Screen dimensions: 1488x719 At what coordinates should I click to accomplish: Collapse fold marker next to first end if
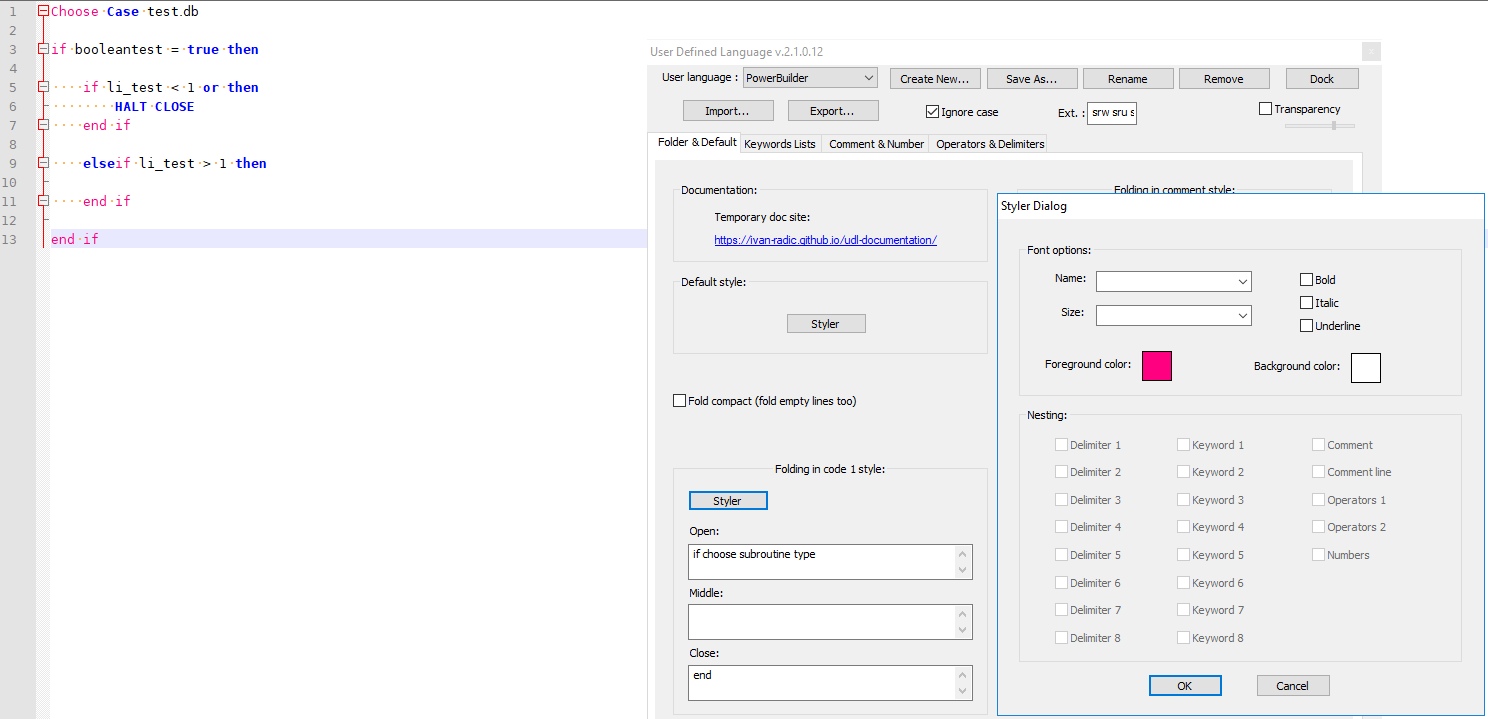[44, 125]
